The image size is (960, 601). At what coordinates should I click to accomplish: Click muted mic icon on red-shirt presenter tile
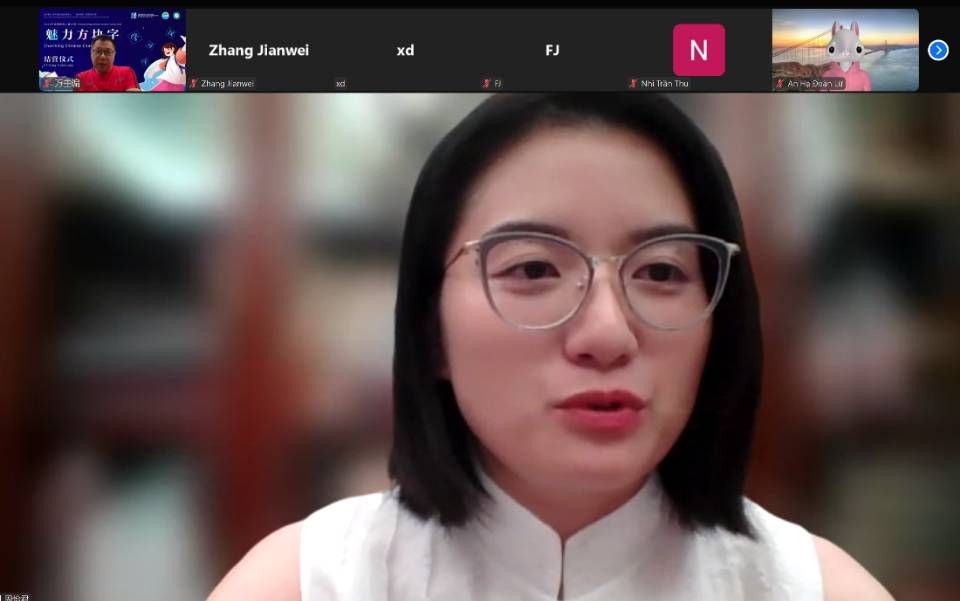click(47, 84)
